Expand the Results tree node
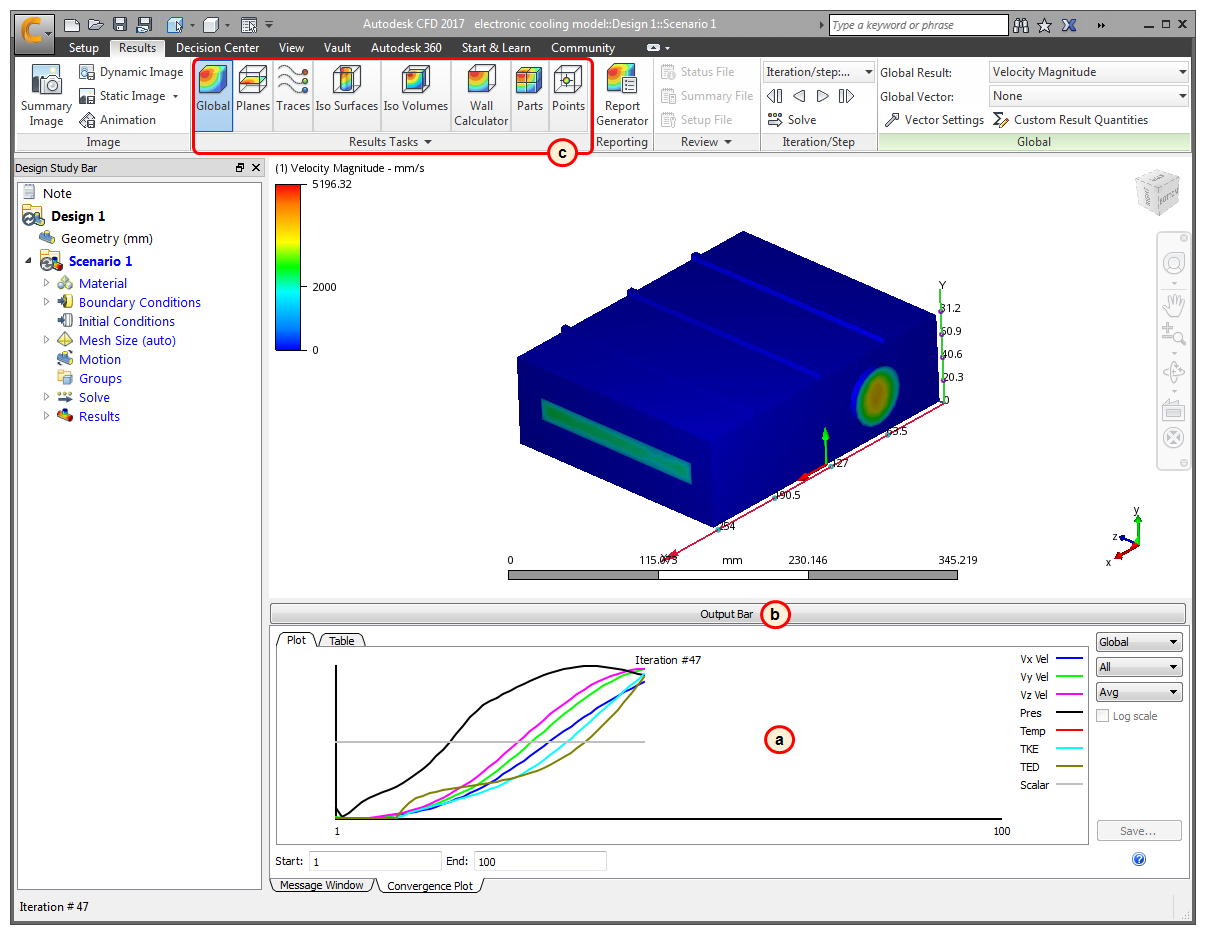1206x935 pixels. pyautogui.click(x=46, y=416)
